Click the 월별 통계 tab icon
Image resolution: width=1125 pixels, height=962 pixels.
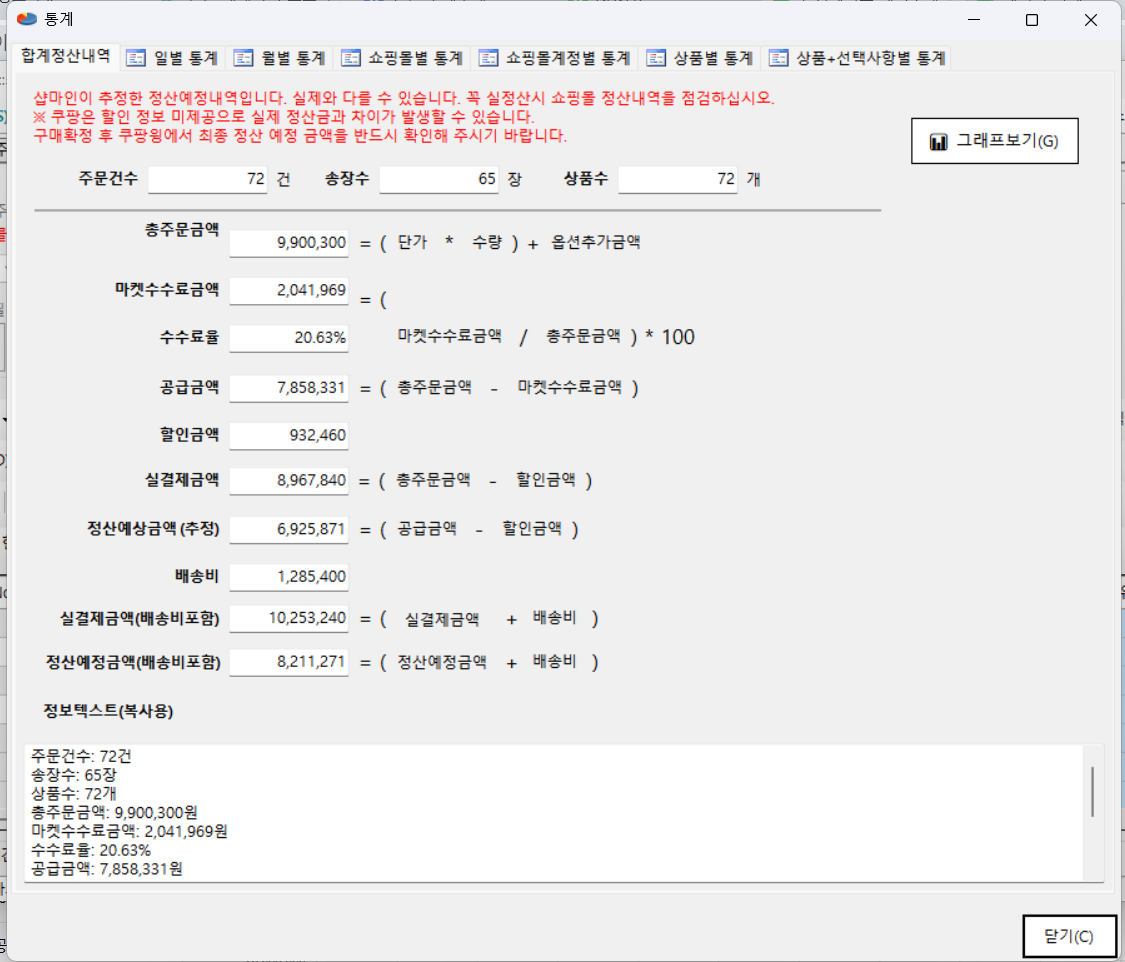(243, 58)
